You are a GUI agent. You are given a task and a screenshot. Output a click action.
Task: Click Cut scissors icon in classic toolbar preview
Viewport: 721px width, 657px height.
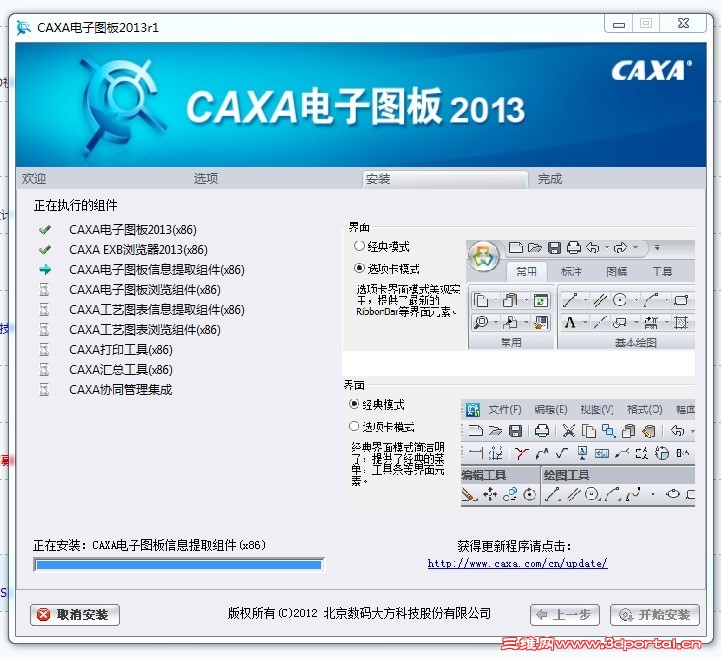pyautogui.click(x=569, y=431)
